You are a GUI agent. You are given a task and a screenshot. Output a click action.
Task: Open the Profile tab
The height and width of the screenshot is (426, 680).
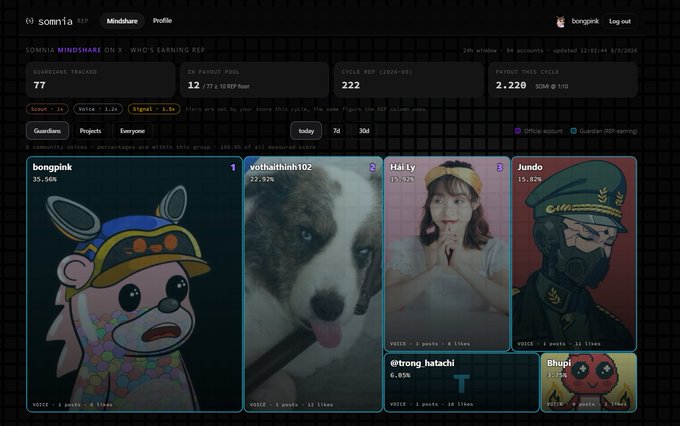coord(162,20)
